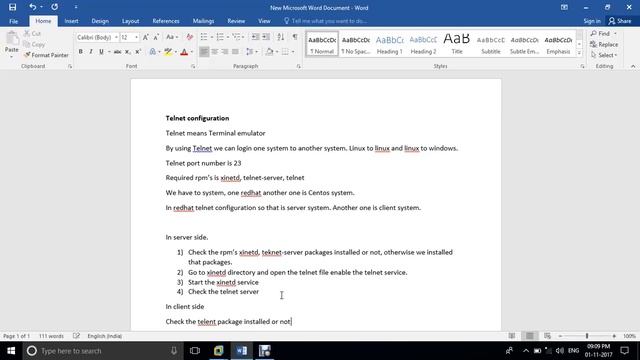The height and width of the screenshot is (360, 640).
Task: Activate the Format Painter
Action: coord(46,55)
